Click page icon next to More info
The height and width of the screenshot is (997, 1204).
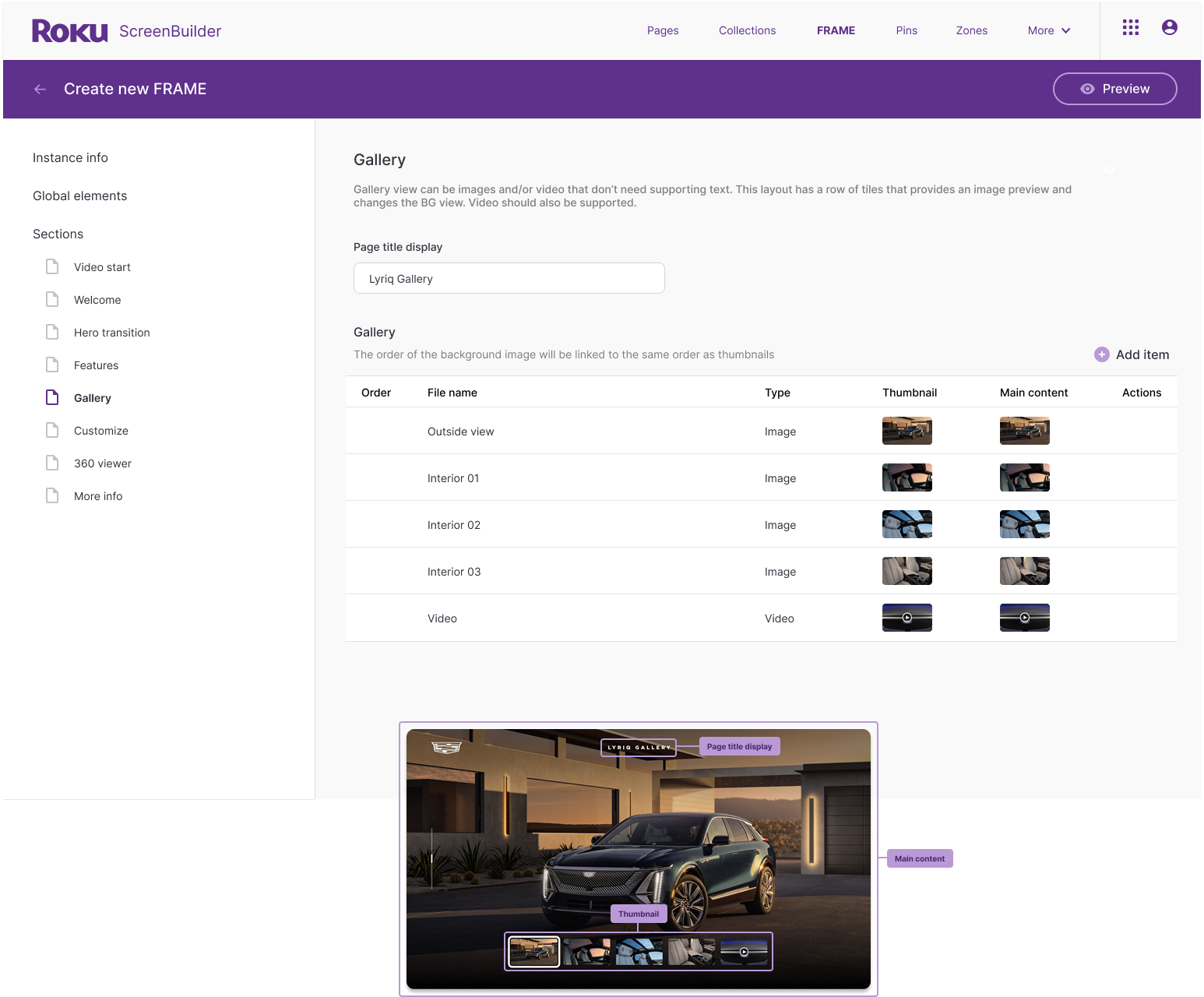[x=52, y=495]
